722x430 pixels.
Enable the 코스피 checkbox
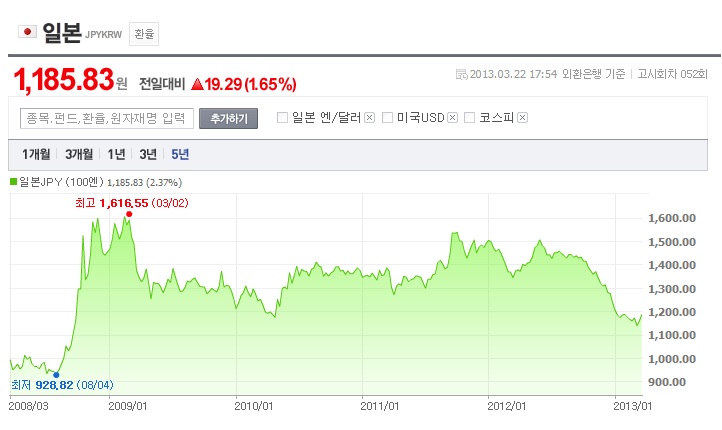pyautogui.click(x=469, y=118)
